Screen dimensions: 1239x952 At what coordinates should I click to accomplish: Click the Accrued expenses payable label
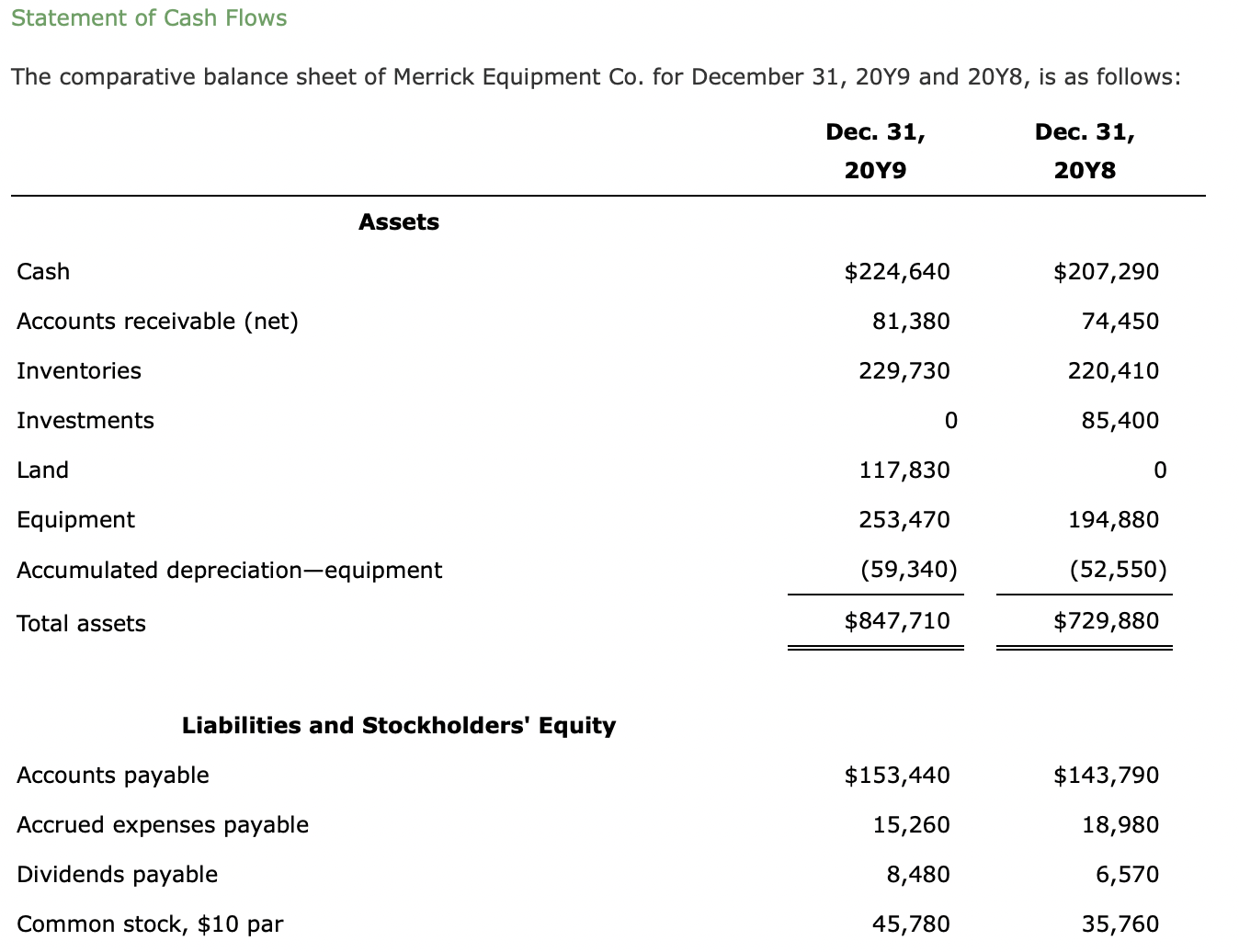[x=163, y=825]
